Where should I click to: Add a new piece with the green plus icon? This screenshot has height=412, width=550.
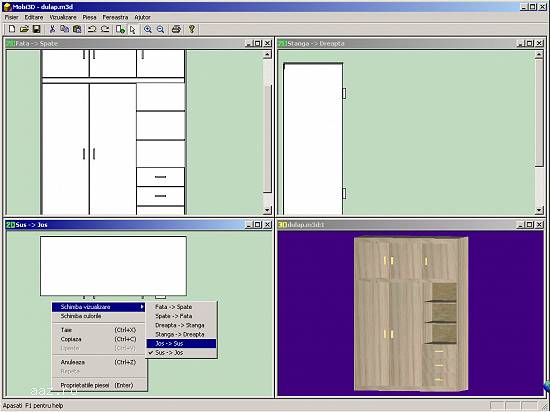[120, 29]
